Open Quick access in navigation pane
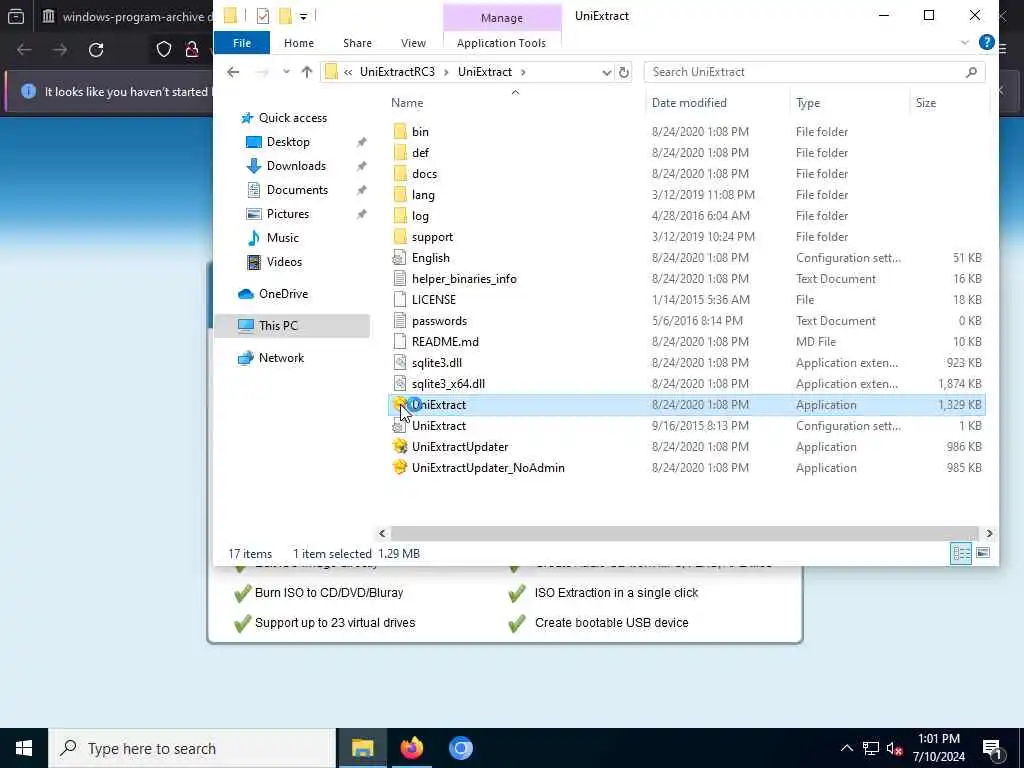1024x768 pixels. coord(293,118)
